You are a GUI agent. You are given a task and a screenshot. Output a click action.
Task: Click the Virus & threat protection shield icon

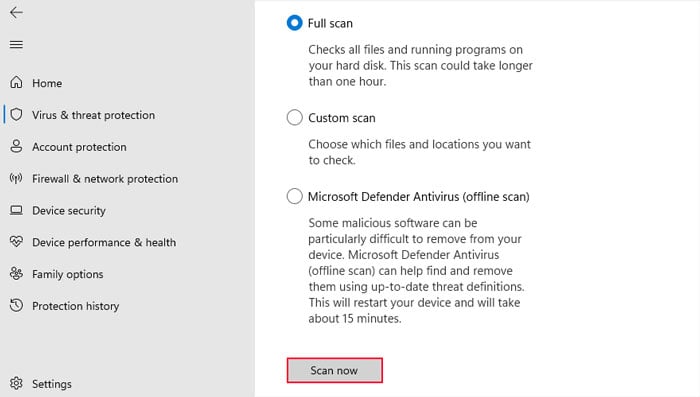click(16, 114)
